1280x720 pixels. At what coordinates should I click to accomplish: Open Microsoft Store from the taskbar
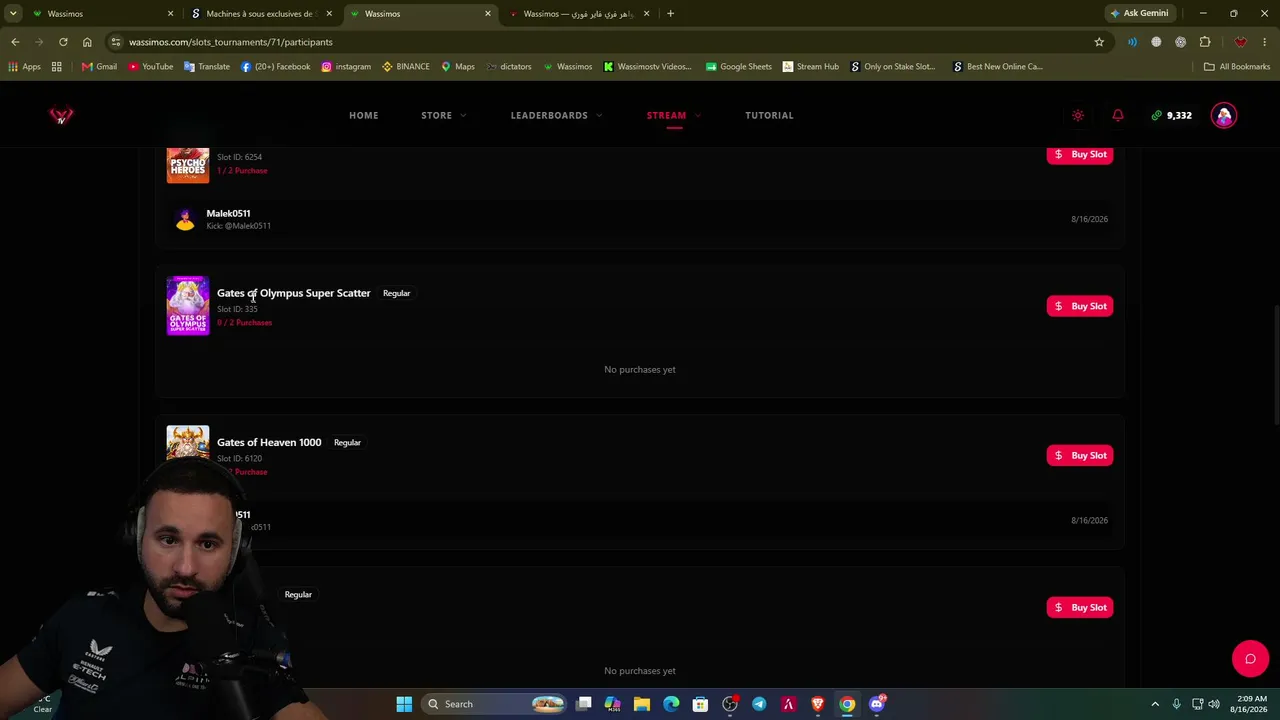coord(700,704)
